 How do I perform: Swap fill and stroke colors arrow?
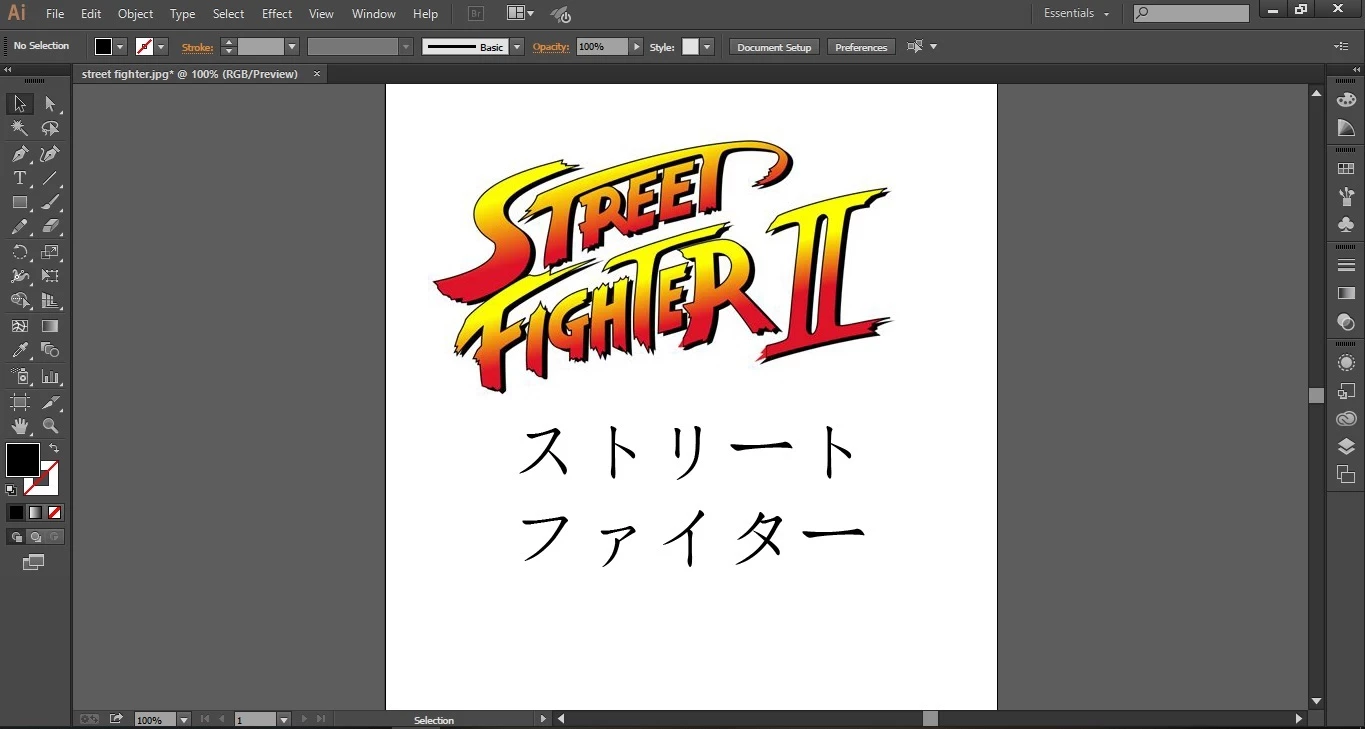coord(55,448)
